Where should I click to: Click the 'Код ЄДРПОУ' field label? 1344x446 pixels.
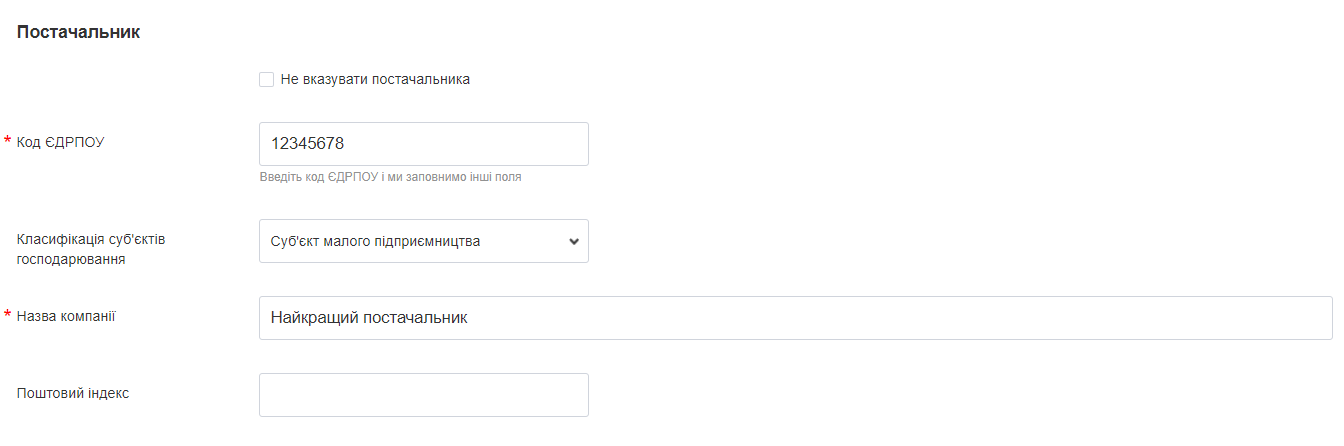[x=61, y=143]
